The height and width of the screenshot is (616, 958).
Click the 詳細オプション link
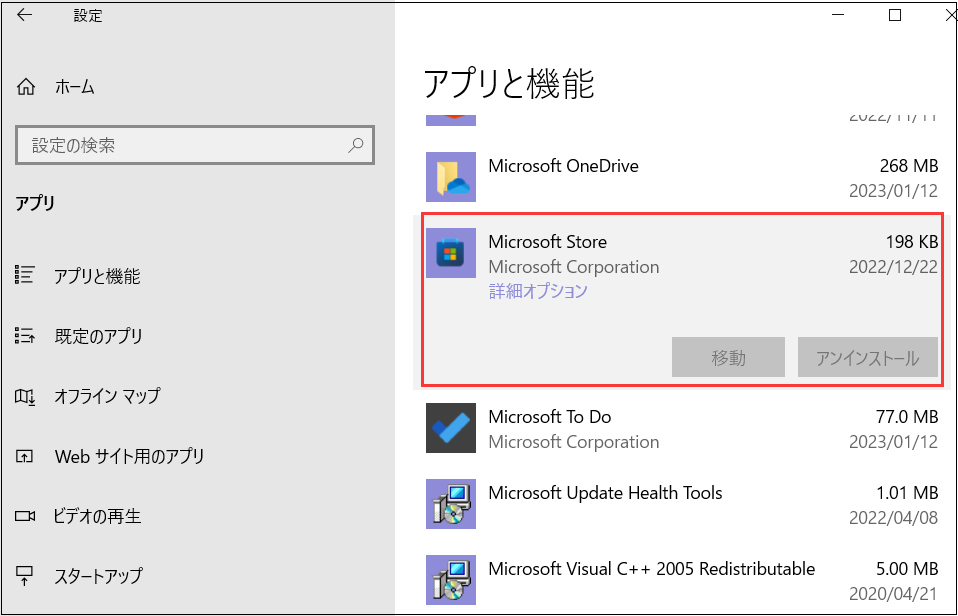[x=538, y=292]
